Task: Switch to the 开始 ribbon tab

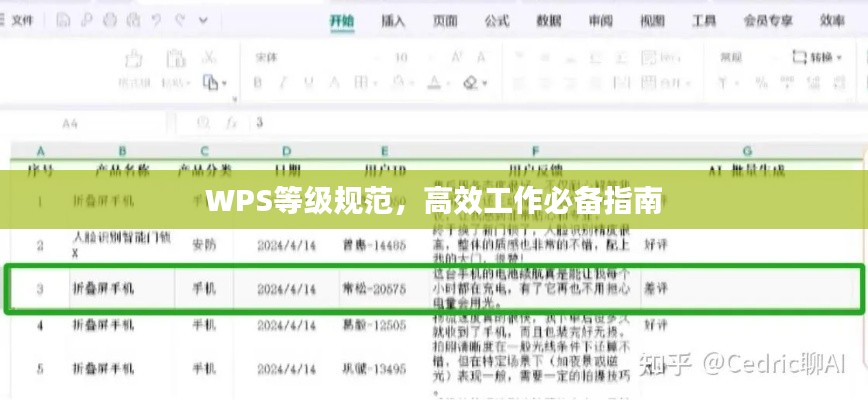Action: [342, 21]
